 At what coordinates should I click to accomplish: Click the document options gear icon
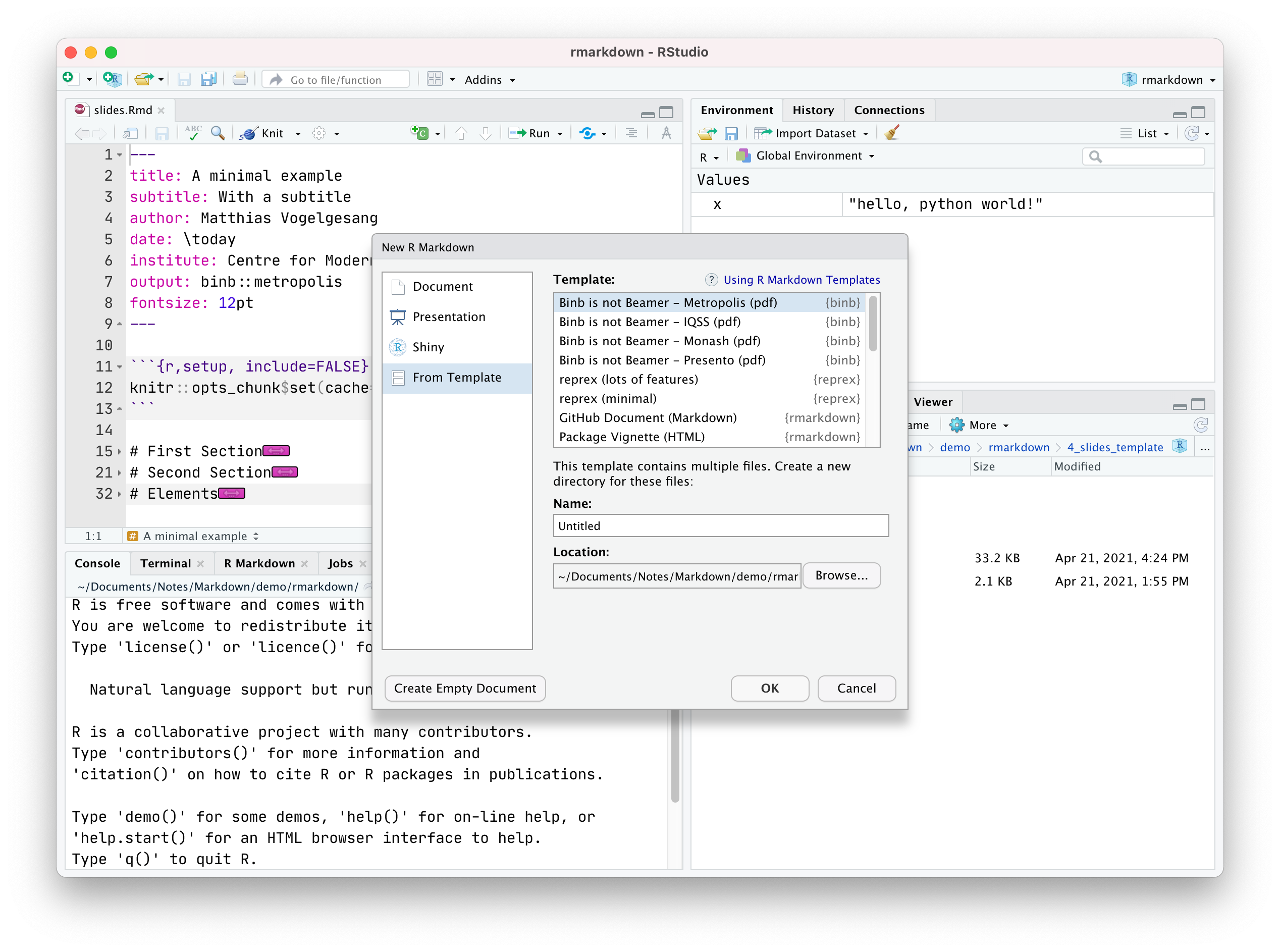pos(319,133)
